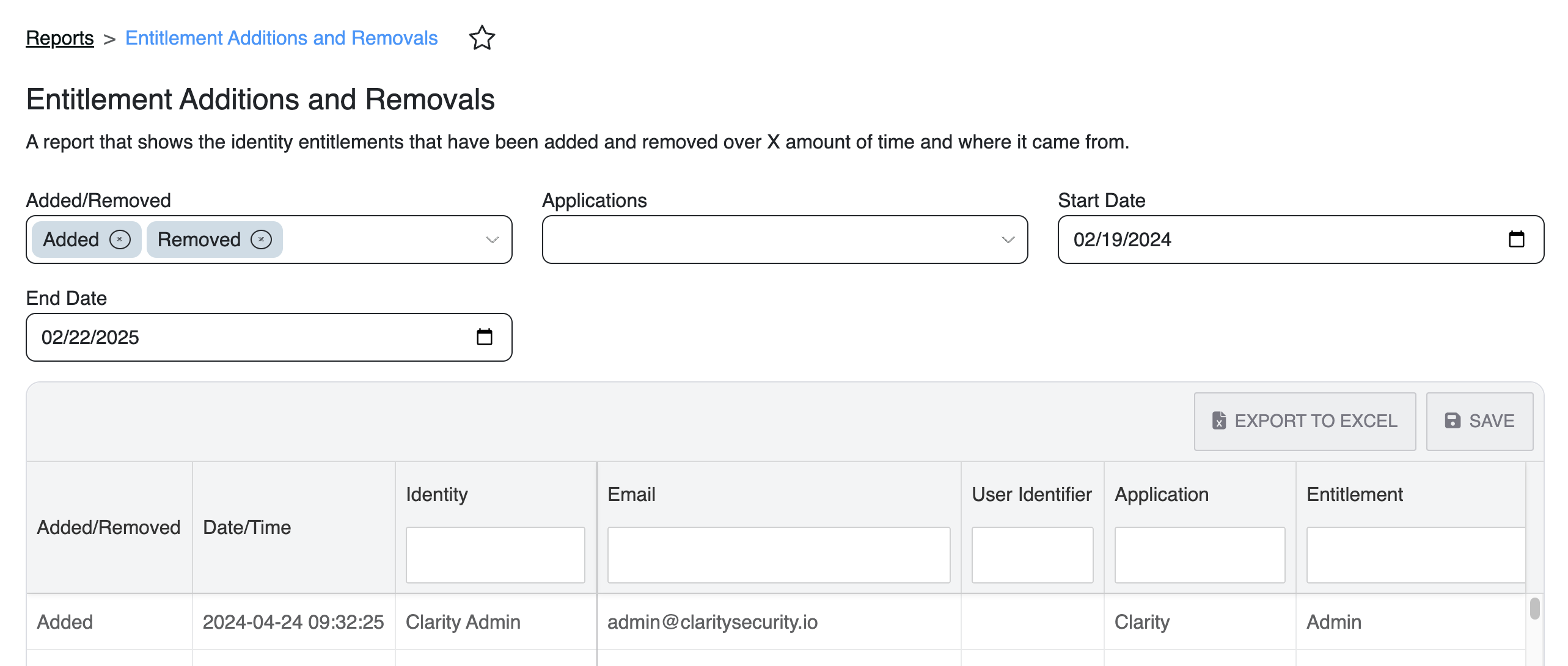Click the Date/Time column header
The width and height of the screenshot is (1568, 666).
click(247, 527)
